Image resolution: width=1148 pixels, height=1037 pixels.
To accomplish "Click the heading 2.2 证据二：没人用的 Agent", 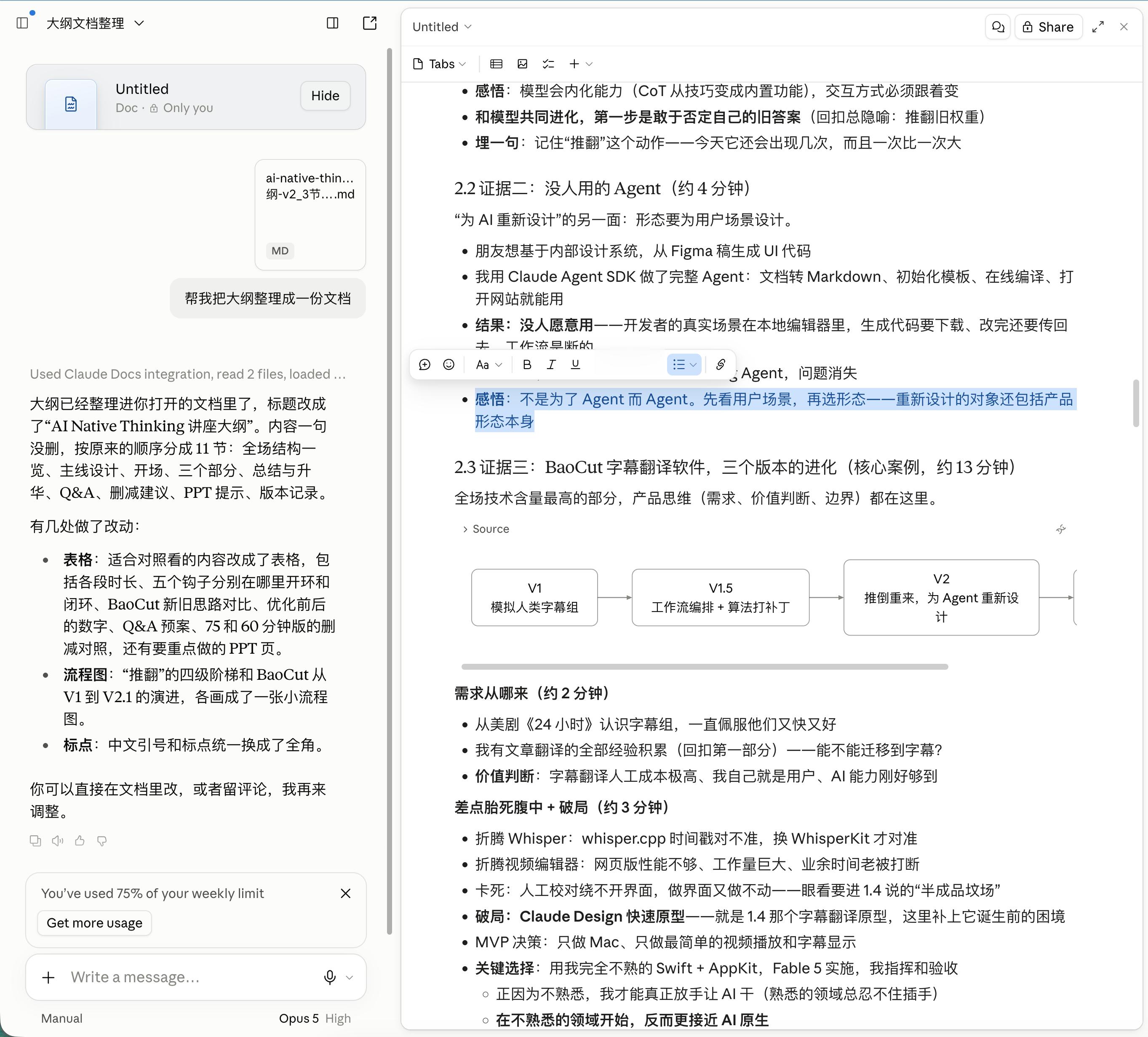I will coord(603,189).
